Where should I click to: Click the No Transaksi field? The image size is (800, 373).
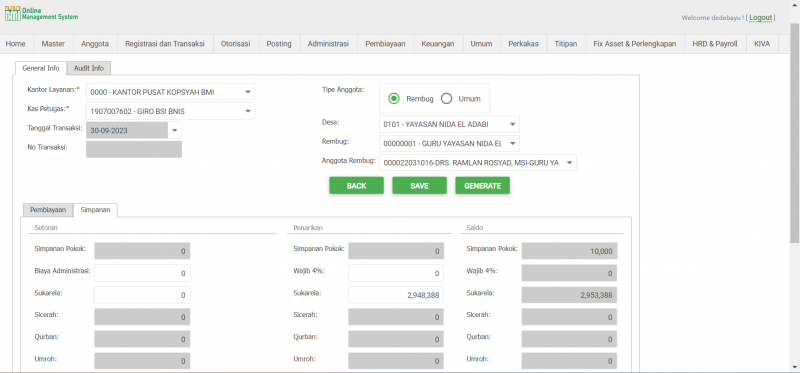pos(134,149)
